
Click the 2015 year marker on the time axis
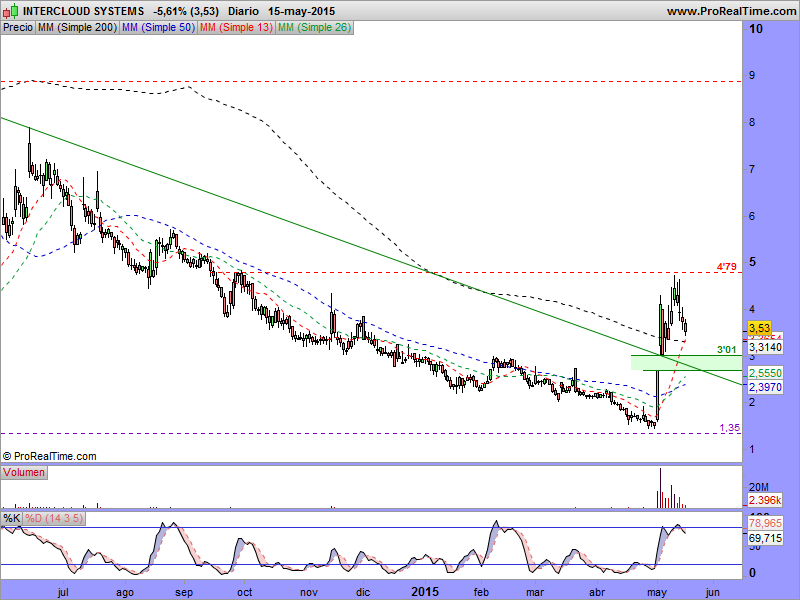425,592
